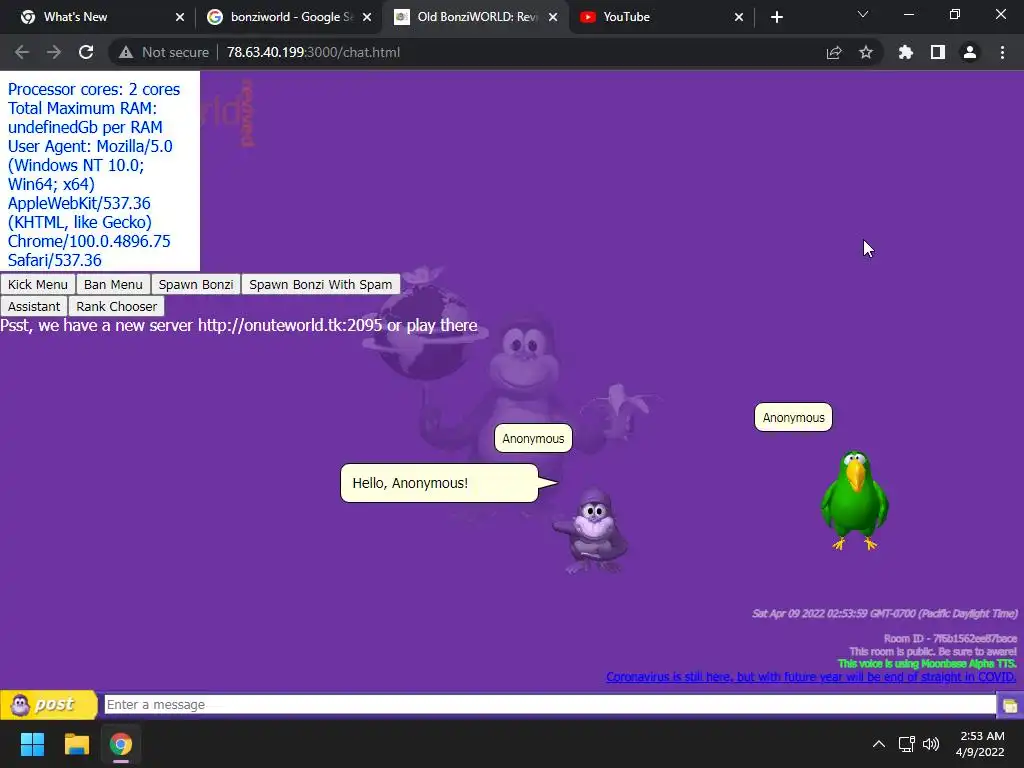
Task: Open the Coronavirus is still here link
Action: point(810,677)
